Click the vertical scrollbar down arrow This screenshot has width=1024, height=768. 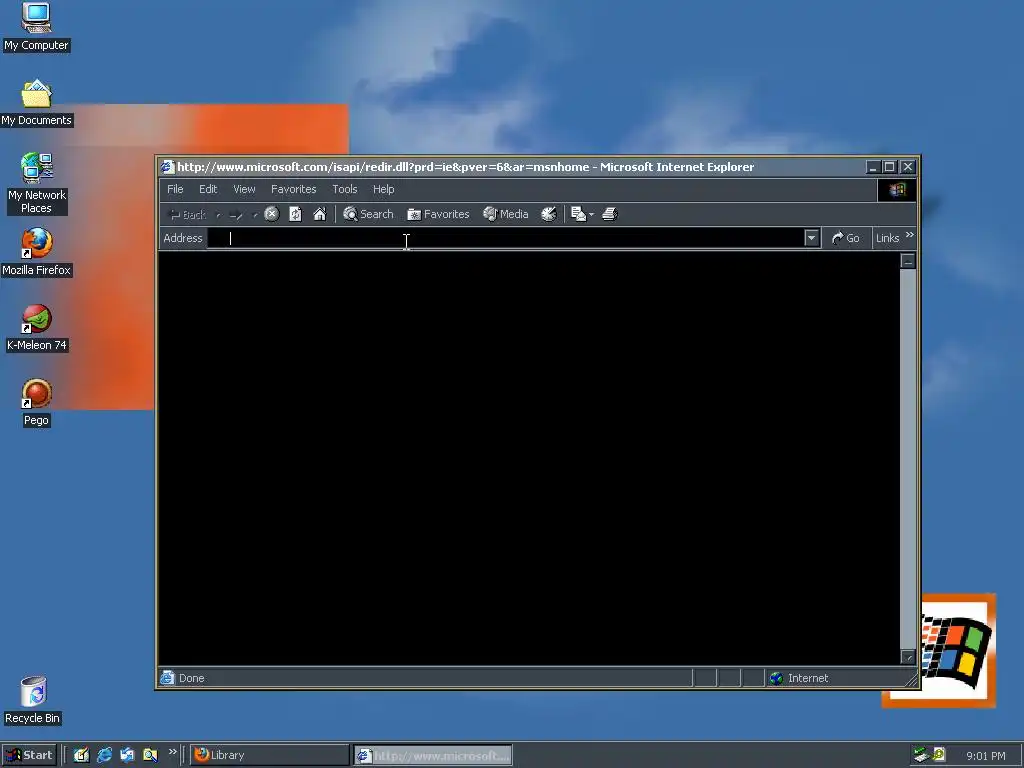coord(908,656)
